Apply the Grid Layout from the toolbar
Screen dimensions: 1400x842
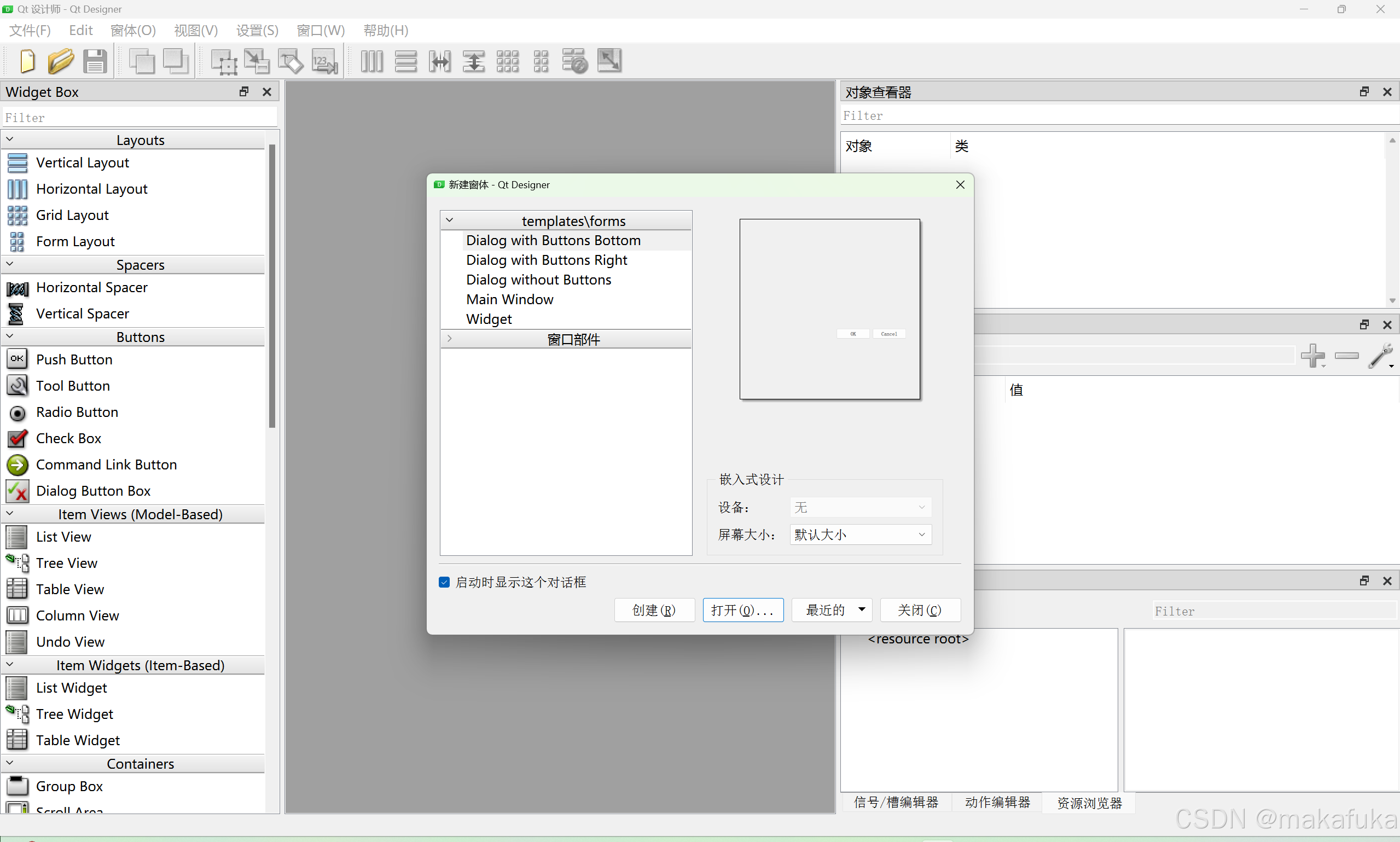[508, 61]
